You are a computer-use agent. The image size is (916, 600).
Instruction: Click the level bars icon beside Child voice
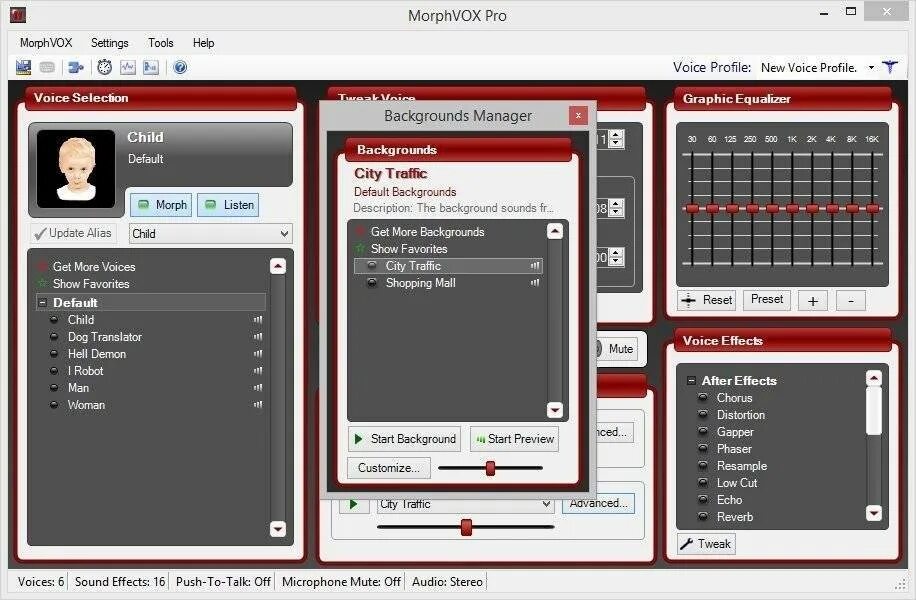click(x=258, y=320)
